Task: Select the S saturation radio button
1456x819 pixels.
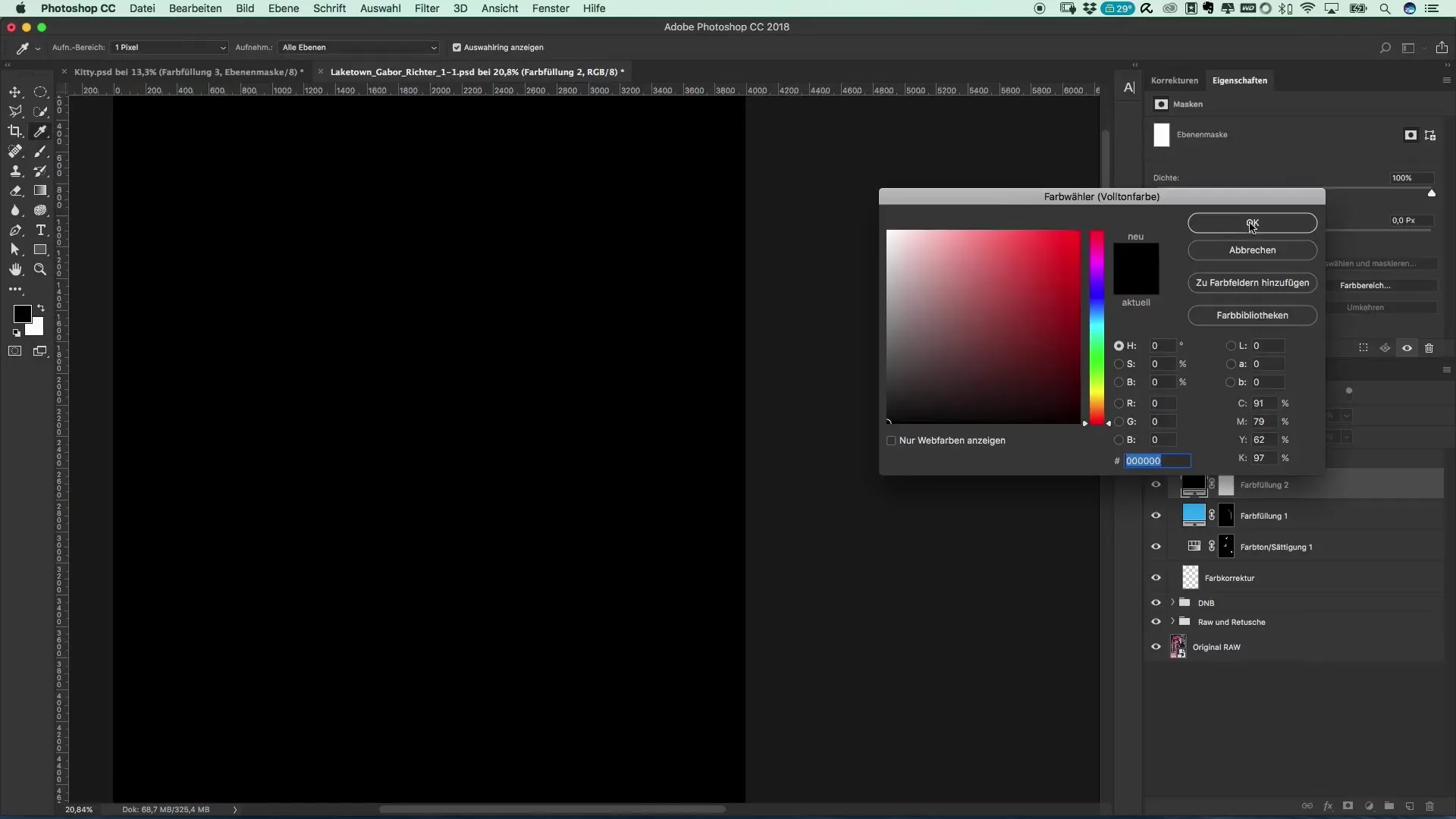Action: pyautogui.click(x=1119, y=364)
